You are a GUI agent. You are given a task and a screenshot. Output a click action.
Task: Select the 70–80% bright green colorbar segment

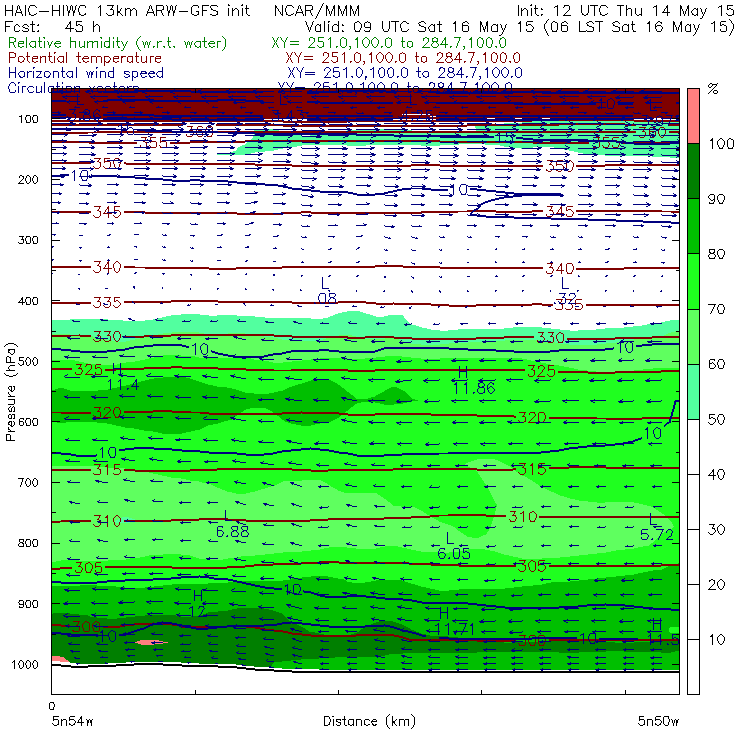click(693, 281)
